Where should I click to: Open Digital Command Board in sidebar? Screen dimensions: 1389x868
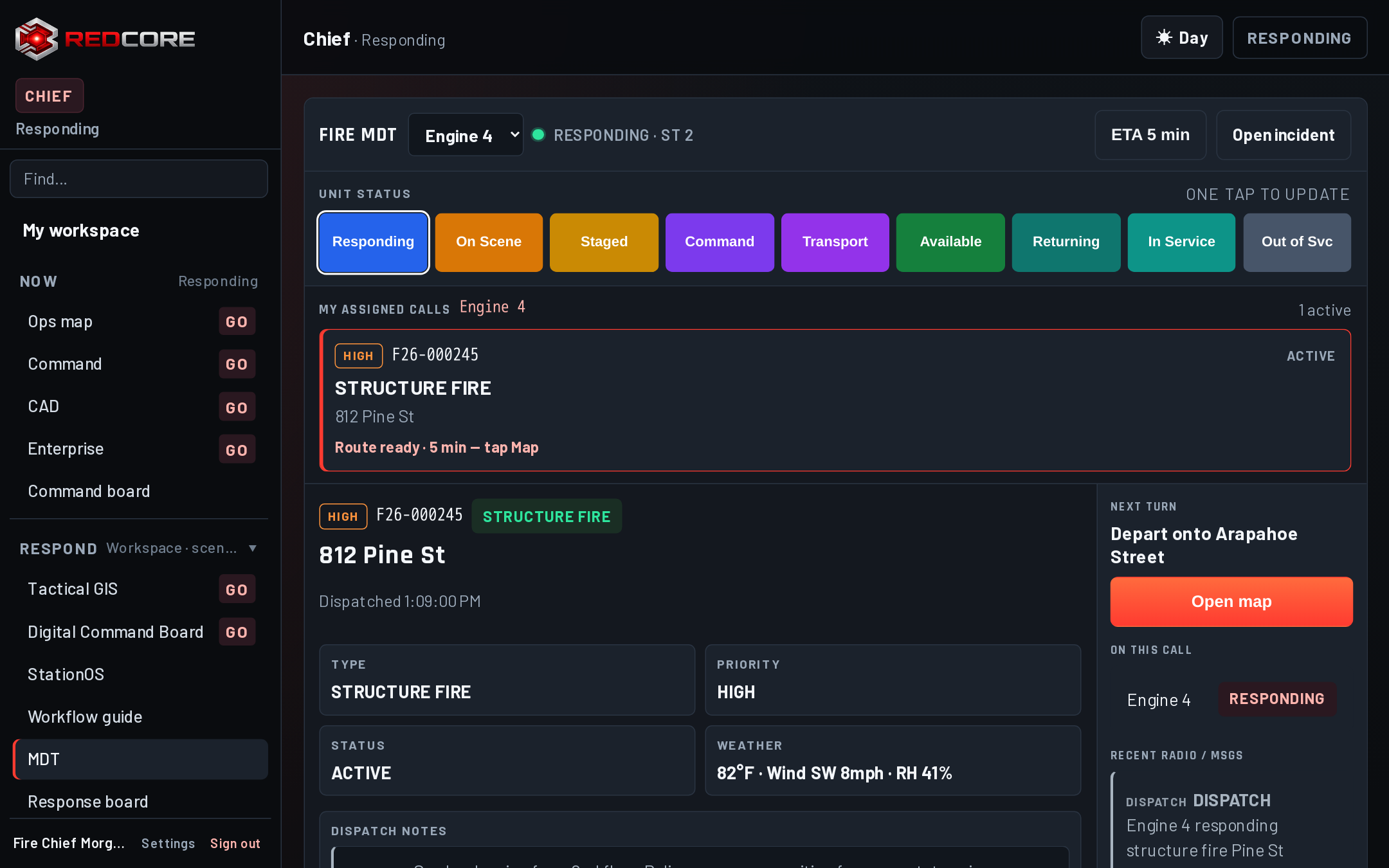pos(116,632)
